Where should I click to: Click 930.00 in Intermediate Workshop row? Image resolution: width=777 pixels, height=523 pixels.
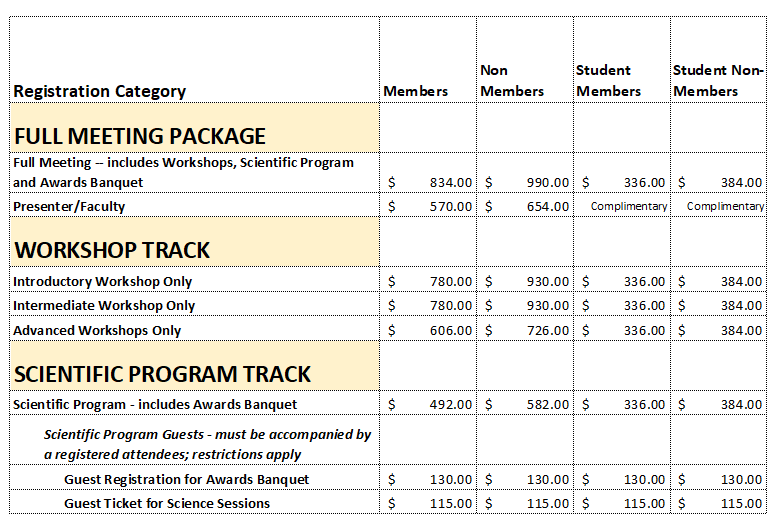(x=548, y=305)
